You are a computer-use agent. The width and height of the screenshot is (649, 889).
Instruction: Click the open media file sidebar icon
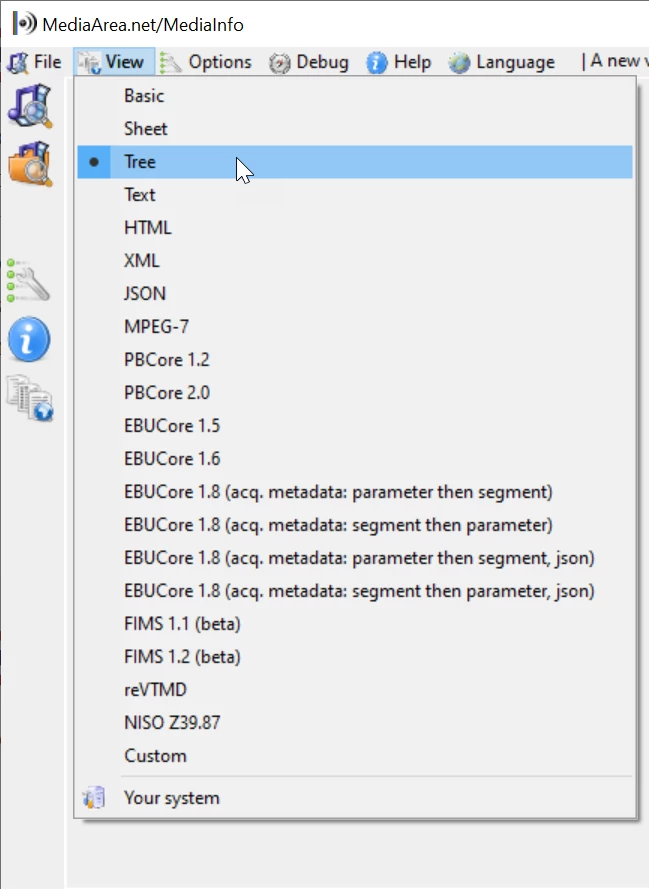(29, 106)
